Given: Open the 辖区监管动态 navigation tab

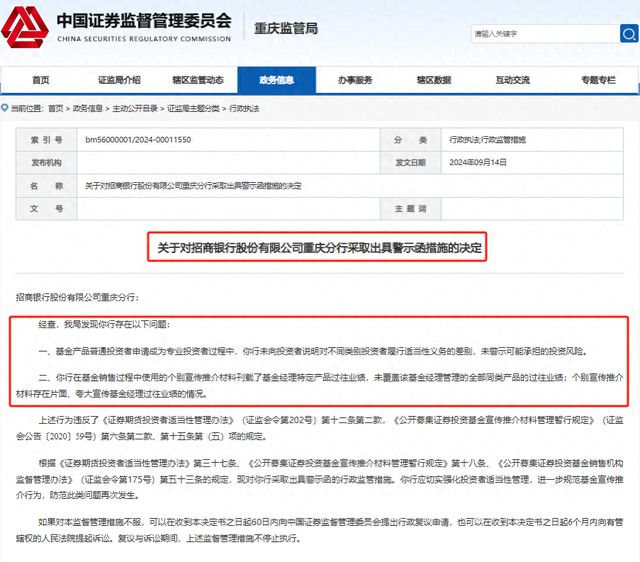Looking at the screenshot, I should click(x=198, y=80).
